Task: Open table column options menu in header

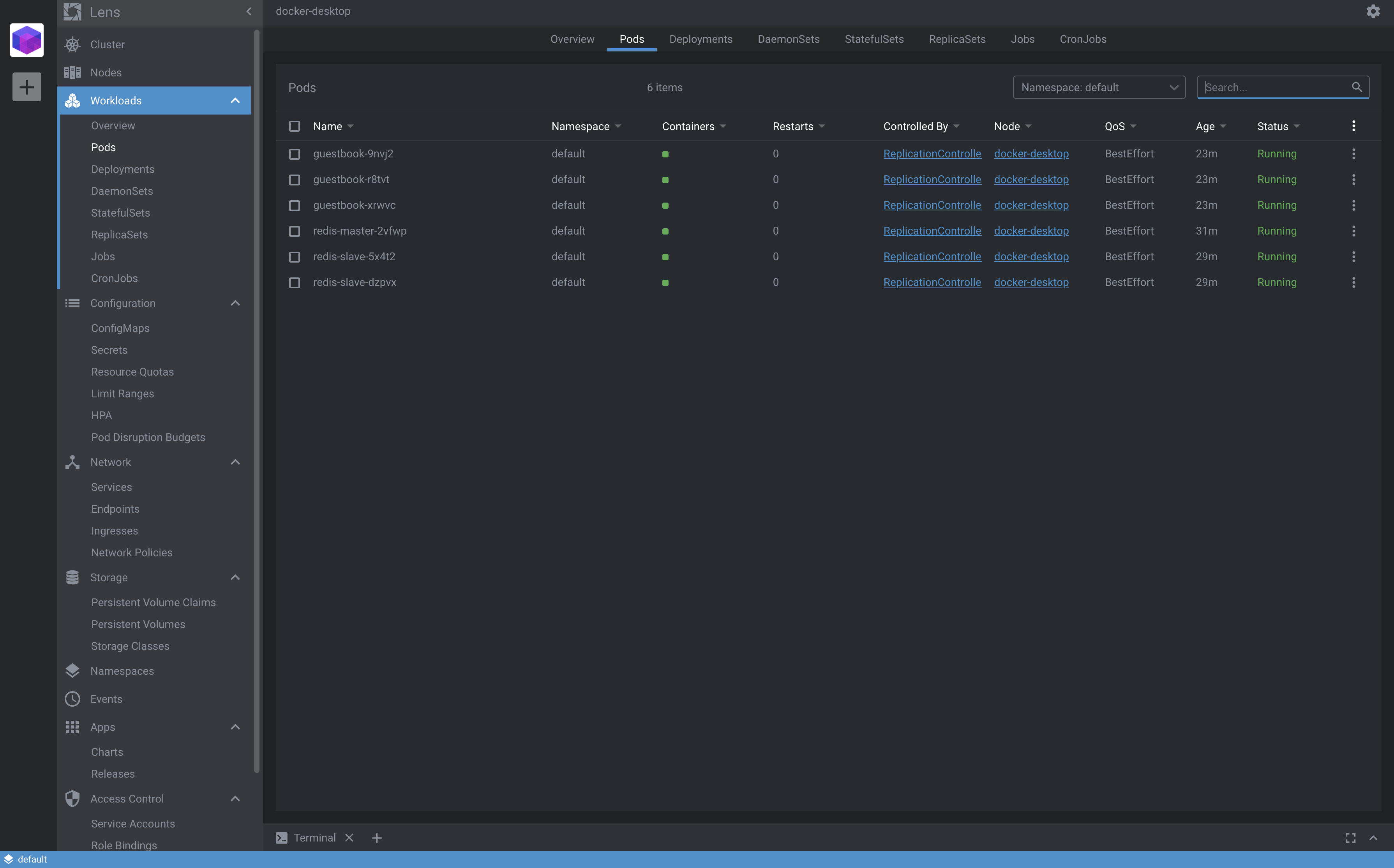Action: [x=1353, y=126]
